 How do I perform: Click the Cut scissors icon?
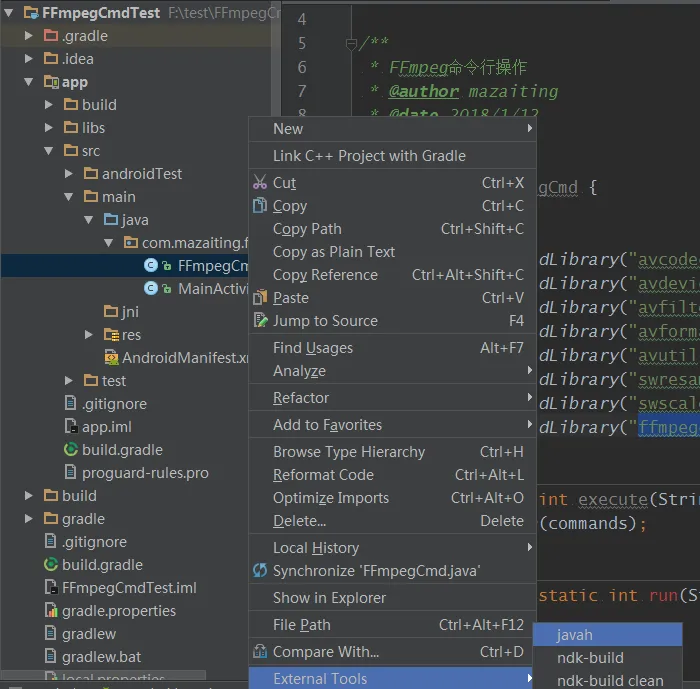(260, 183)
